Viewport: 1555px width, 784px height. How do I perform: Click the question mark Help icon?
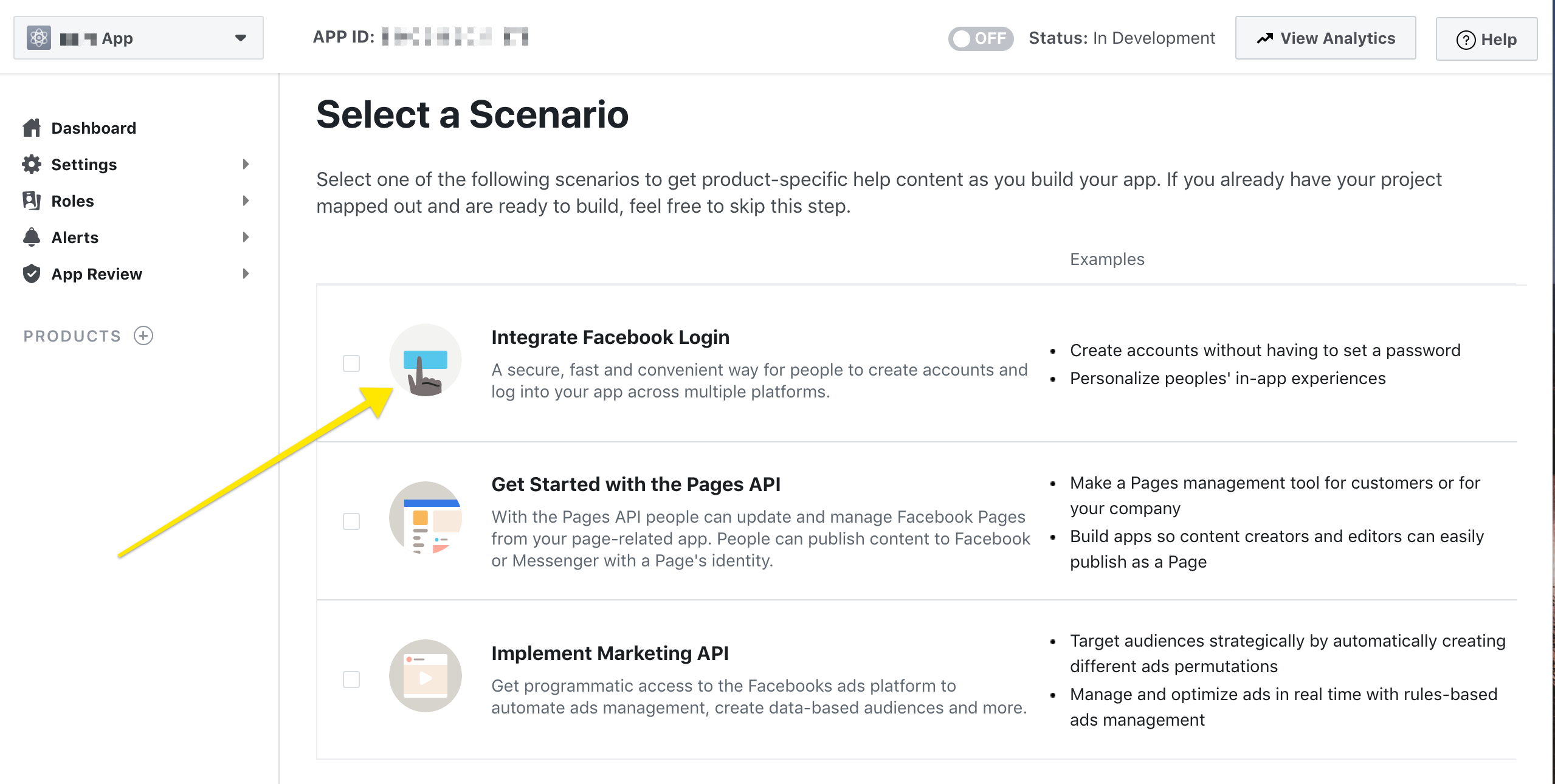click(x=1466, y=40)
